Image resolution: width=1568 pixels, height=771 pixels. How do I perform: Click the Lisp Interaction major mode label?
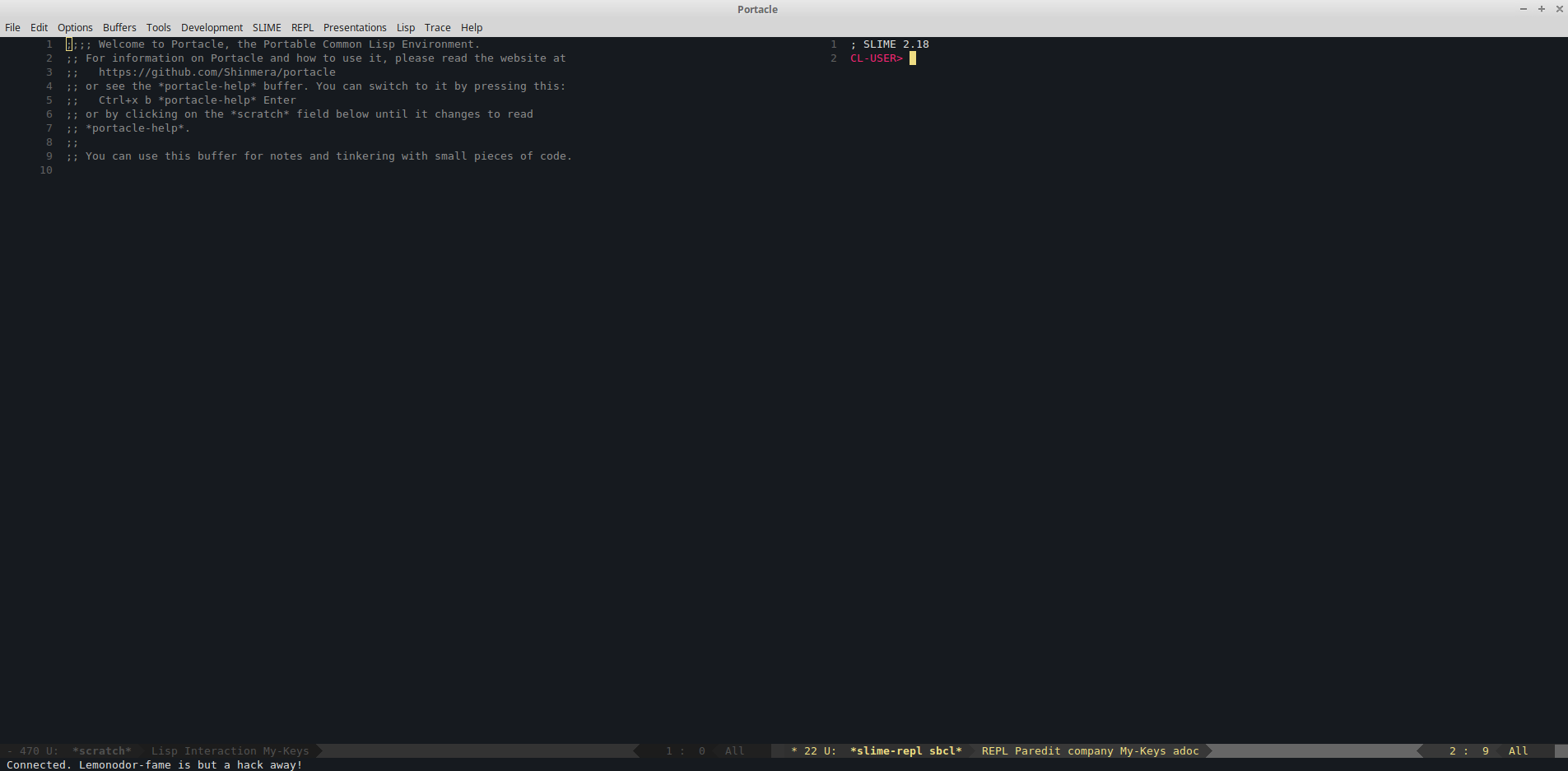pyautogui.click(x=203, y=750)
